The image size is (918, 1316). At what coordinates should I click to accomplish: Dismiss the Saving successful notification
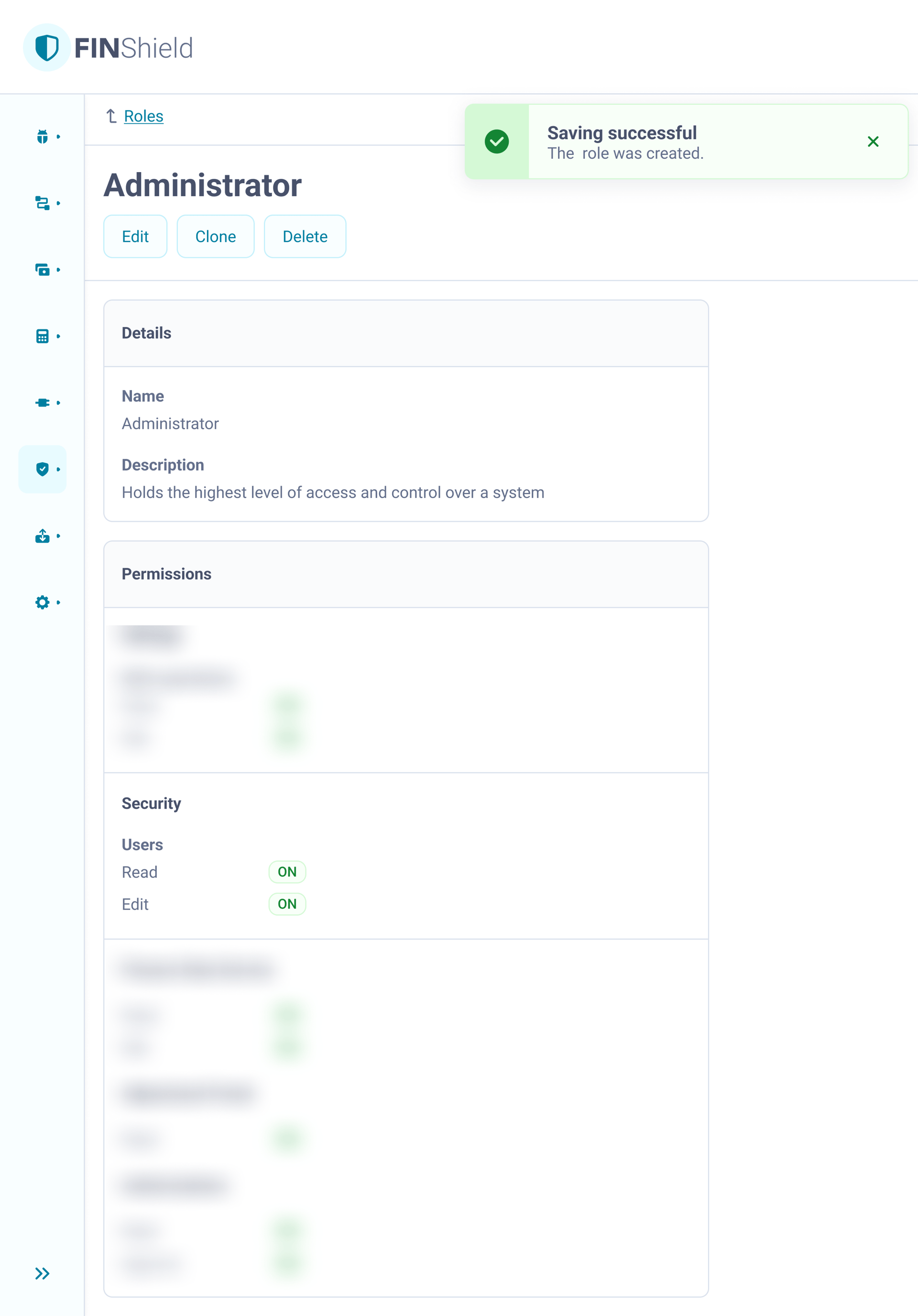pos(873,142)
